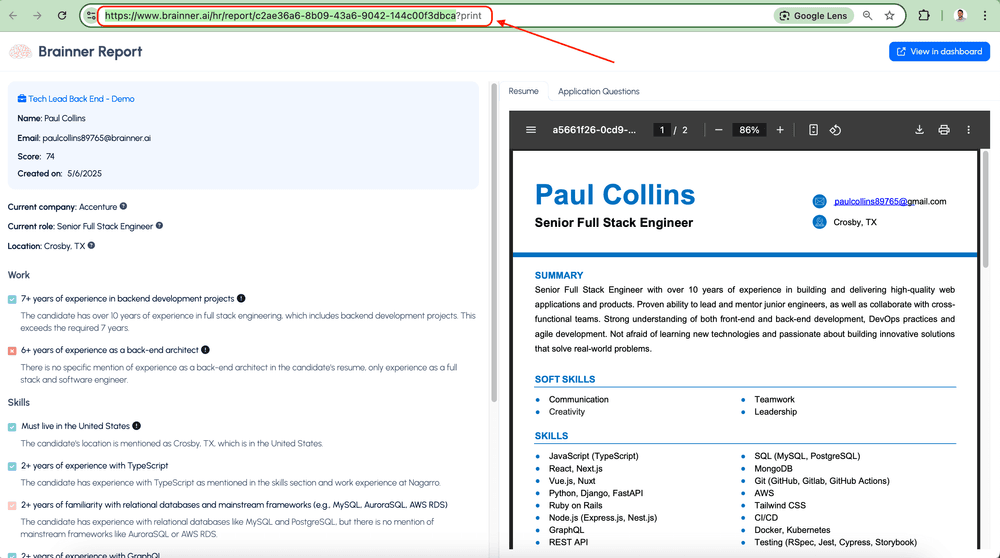The width and height of the screenshot is (1000, 558).
Task: Rotate the resume PDF document
Action: click(x=835, y=130)
